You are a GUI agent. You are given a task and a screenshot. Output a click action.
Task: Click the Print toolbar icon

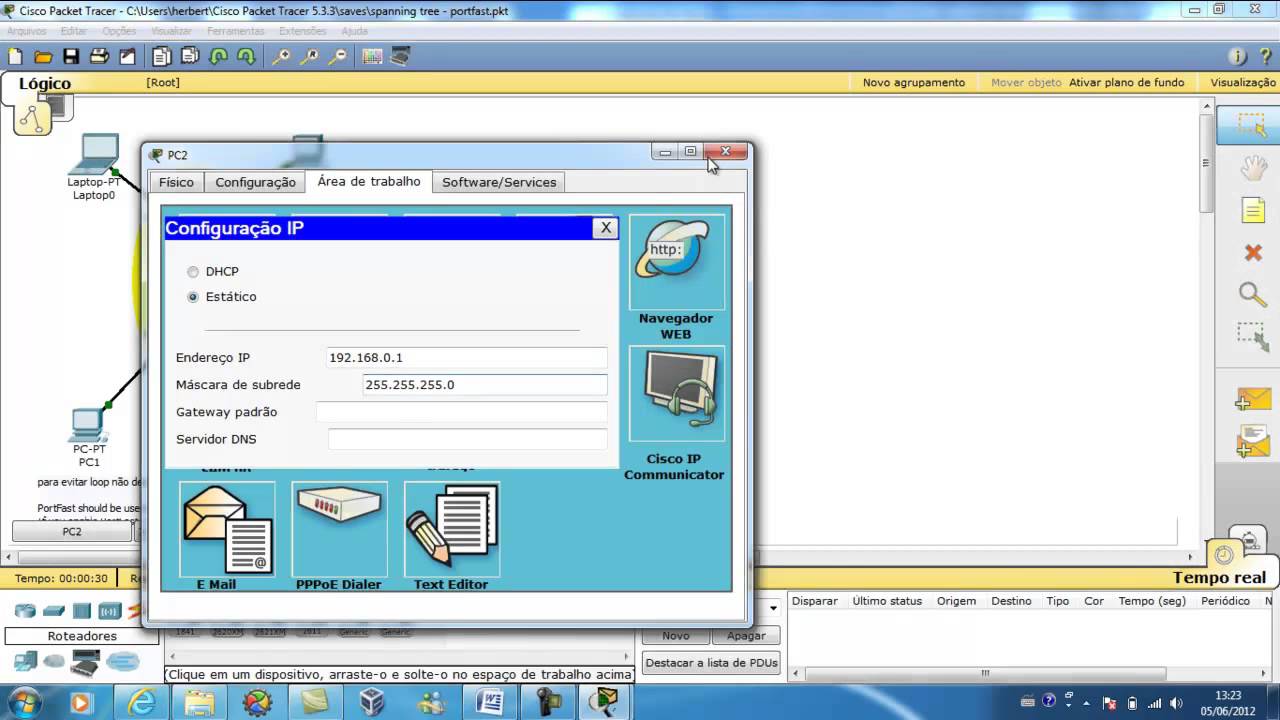(x=100, y=57)
